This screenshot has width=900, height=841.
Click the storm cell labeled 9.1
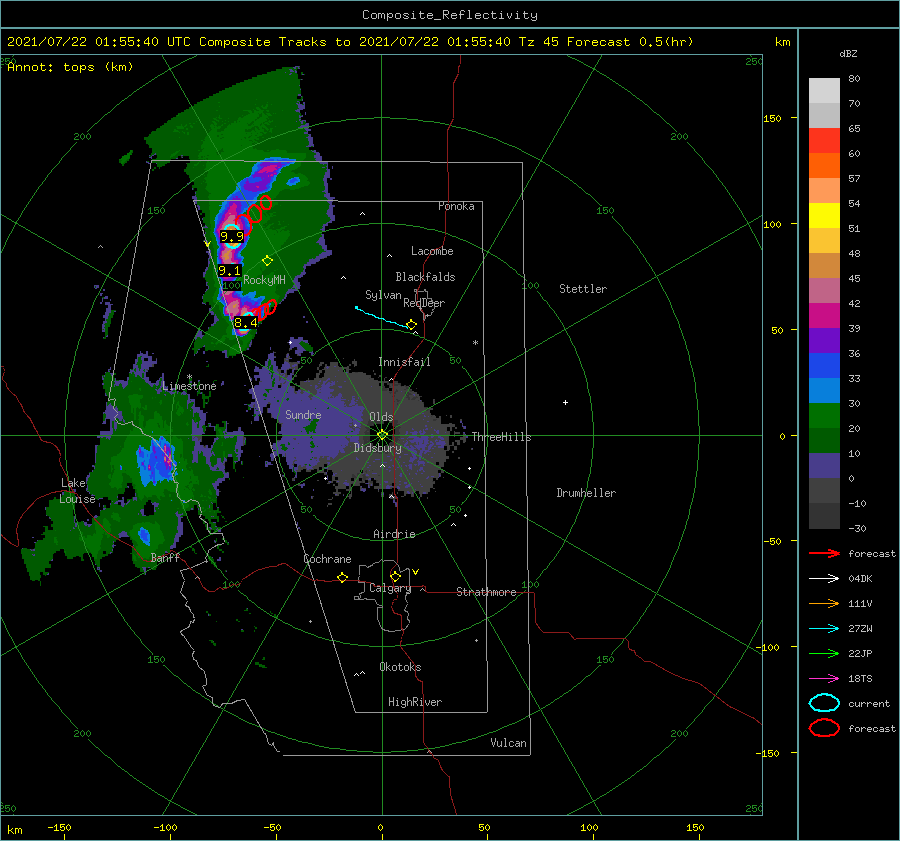[x=229, y=270]
